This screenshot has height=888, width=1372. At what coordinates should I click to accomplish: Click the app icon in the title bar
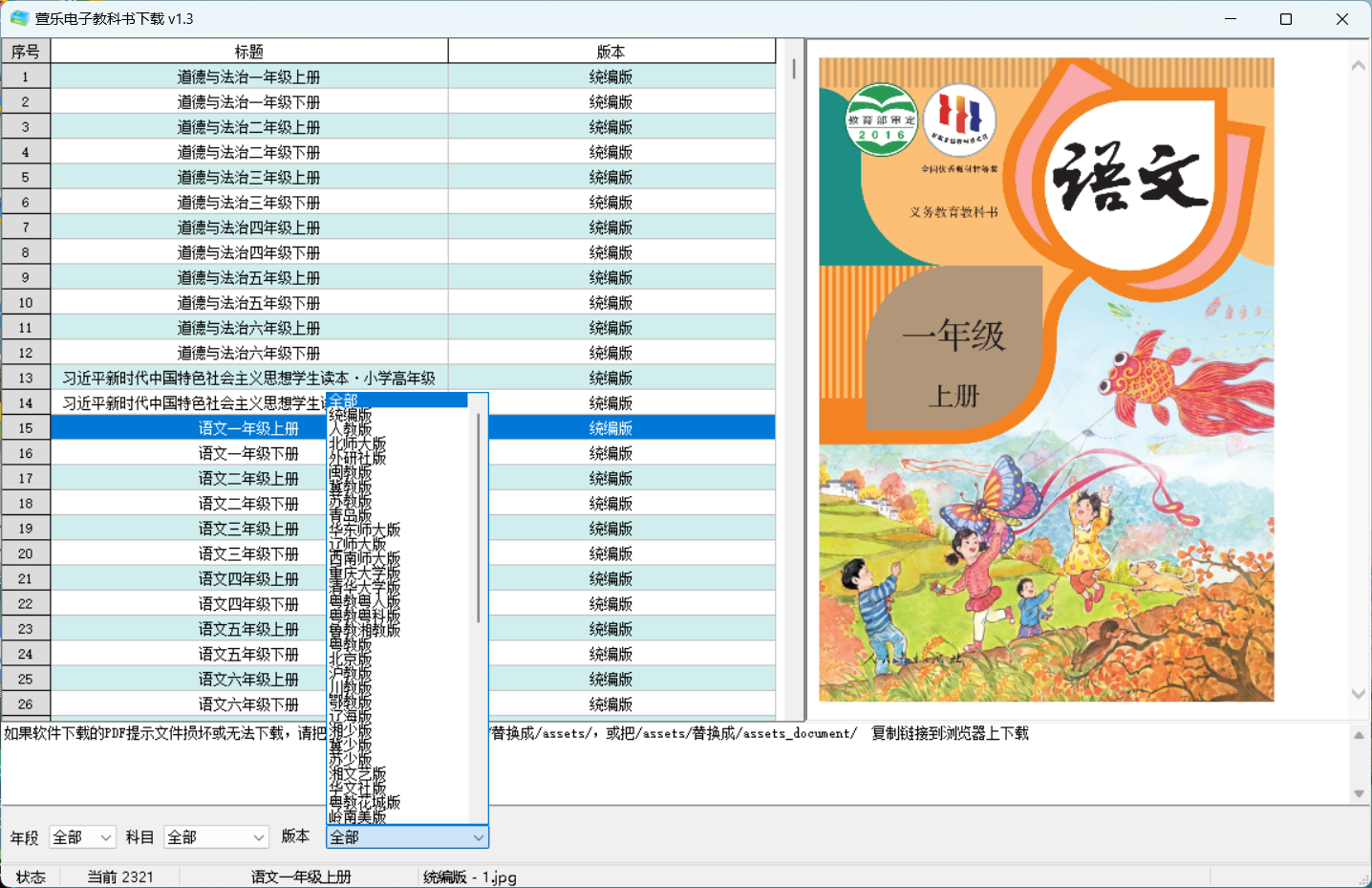point(19,18)
